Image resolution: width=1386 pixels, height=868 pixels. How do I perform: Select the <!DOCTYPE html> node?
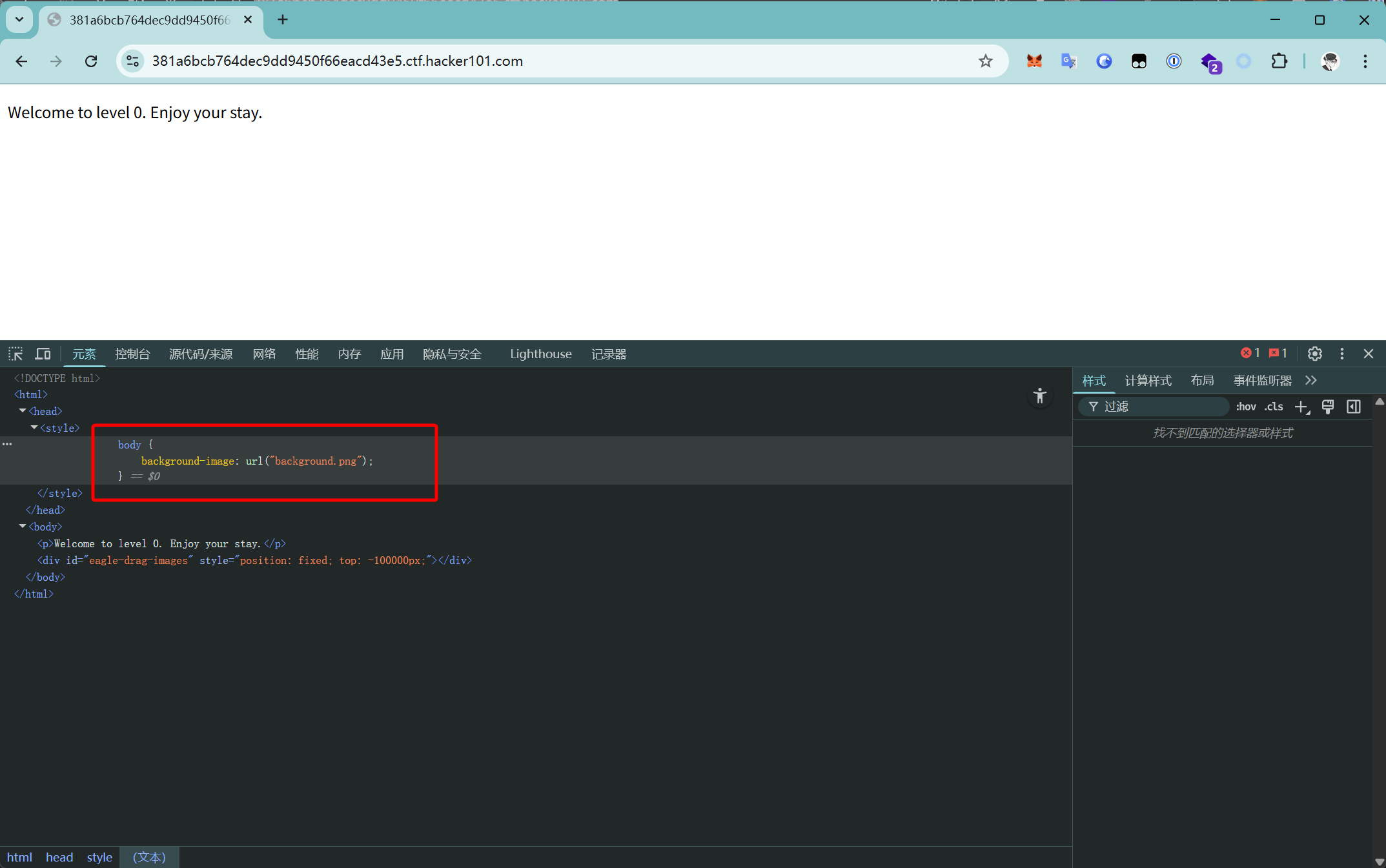[57, 378]
